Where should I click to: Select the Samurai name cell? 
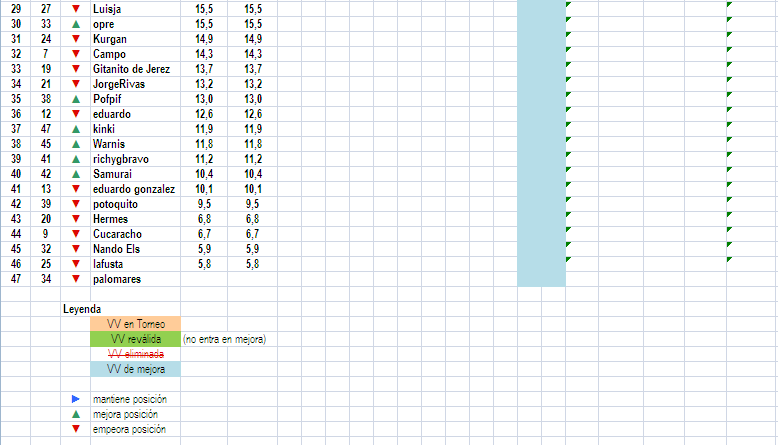click(x=135, y=174)
